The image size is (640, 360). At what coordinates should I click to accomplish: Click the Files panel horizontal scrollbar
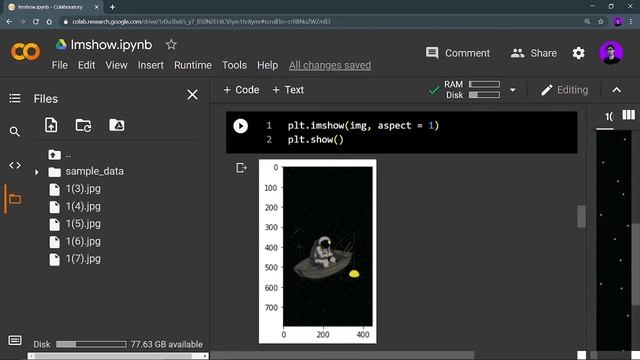coord(118,356)
